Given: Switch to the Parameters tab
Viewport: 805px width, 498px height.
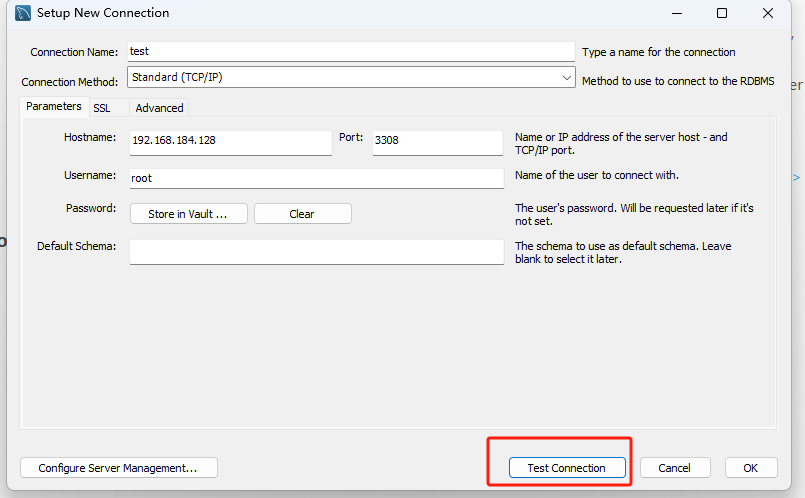Looking at the screenshot, I should [54, 106].
